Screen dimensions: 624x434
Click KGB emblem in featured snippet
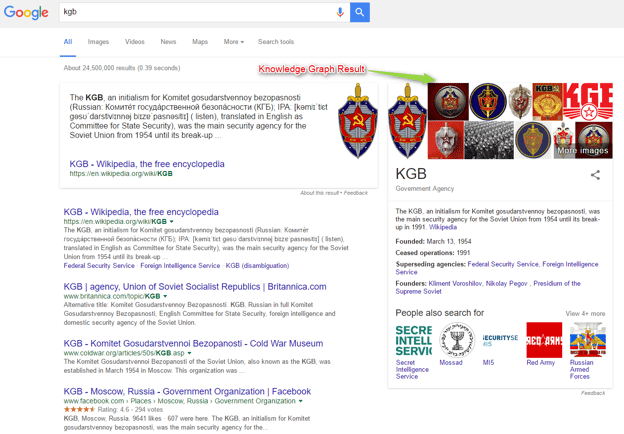click(x=358, y=121)
